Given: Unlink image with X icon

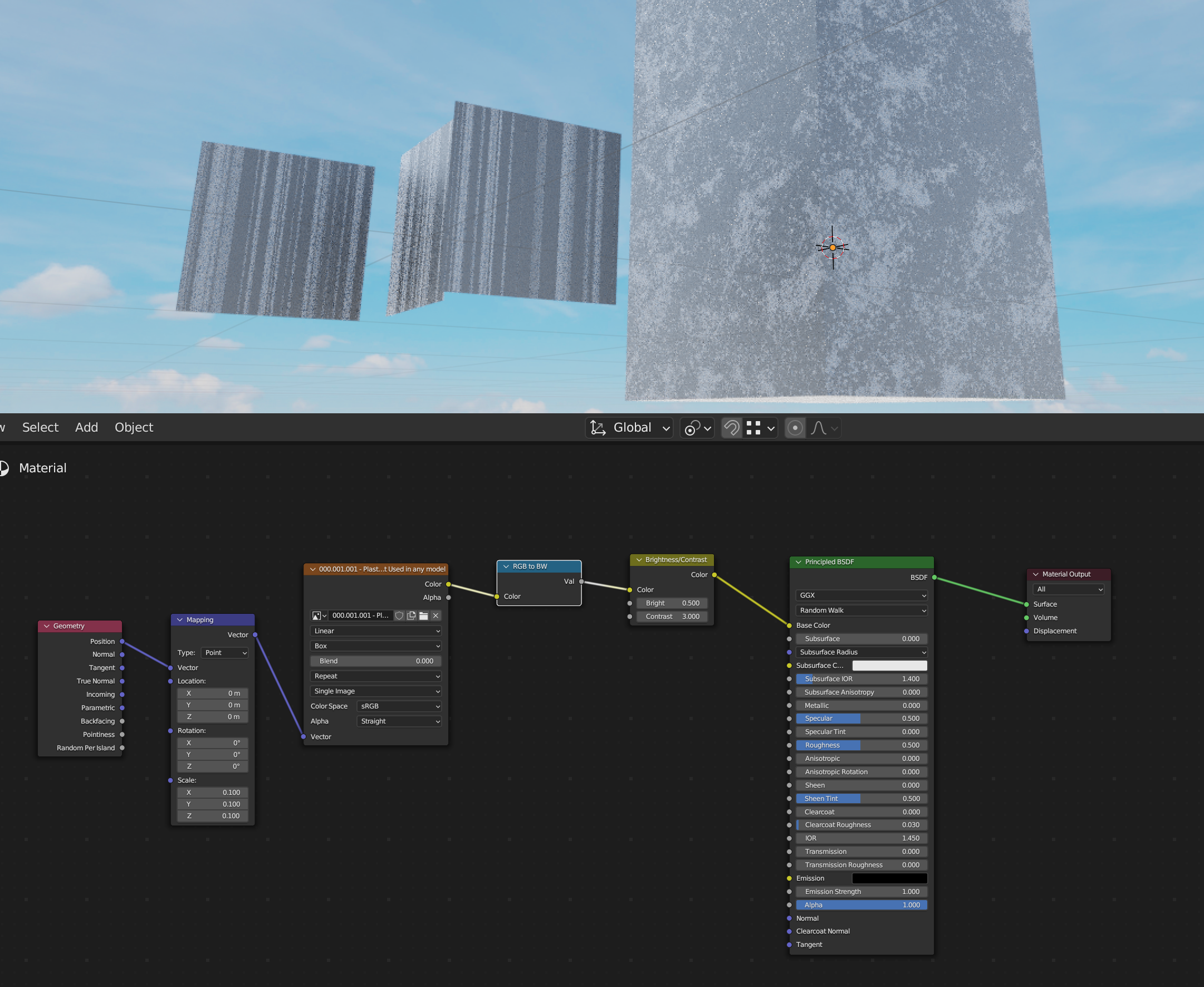Looking at the screenshot, I should (435, 615).
